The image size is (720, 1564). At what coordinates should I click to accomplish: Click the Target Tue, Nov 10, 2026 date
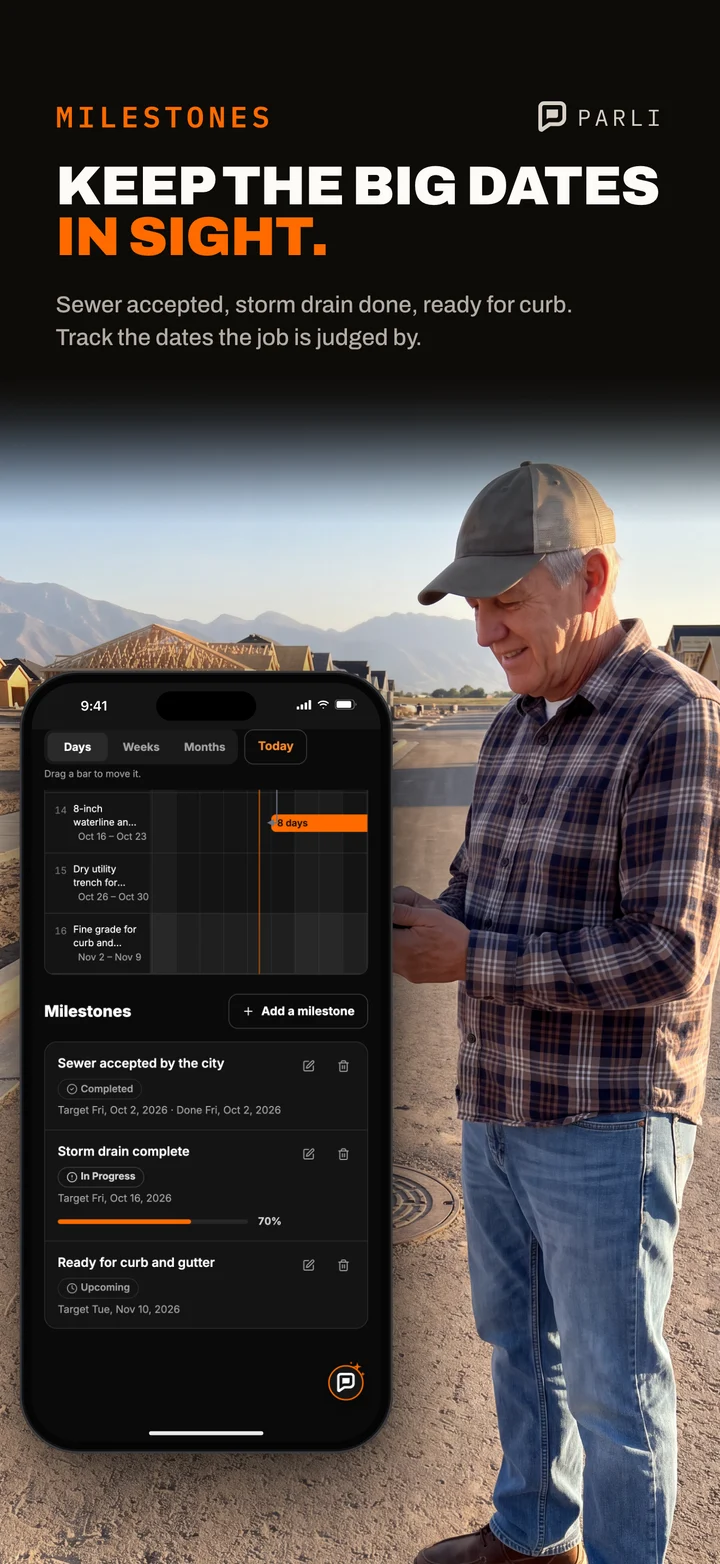coord(119,1309)
